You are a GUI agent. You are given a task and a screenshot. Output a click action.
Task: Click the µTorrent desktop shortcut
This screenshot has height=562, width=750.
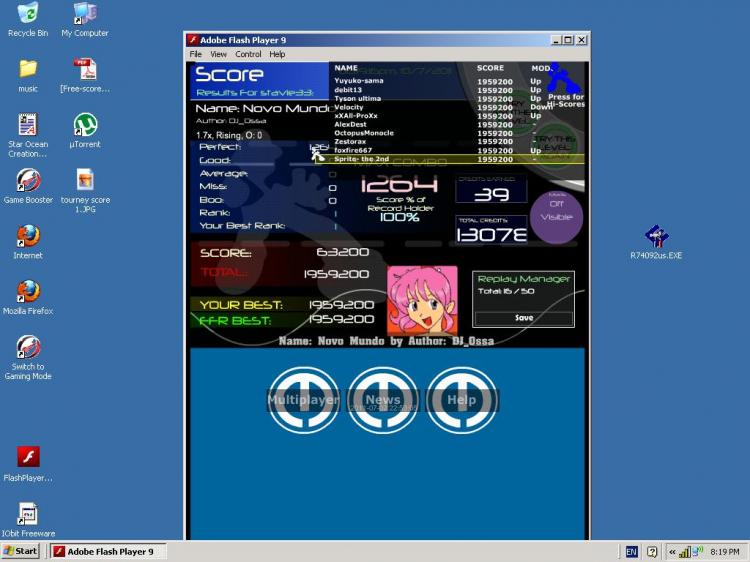tap(85, 130)
